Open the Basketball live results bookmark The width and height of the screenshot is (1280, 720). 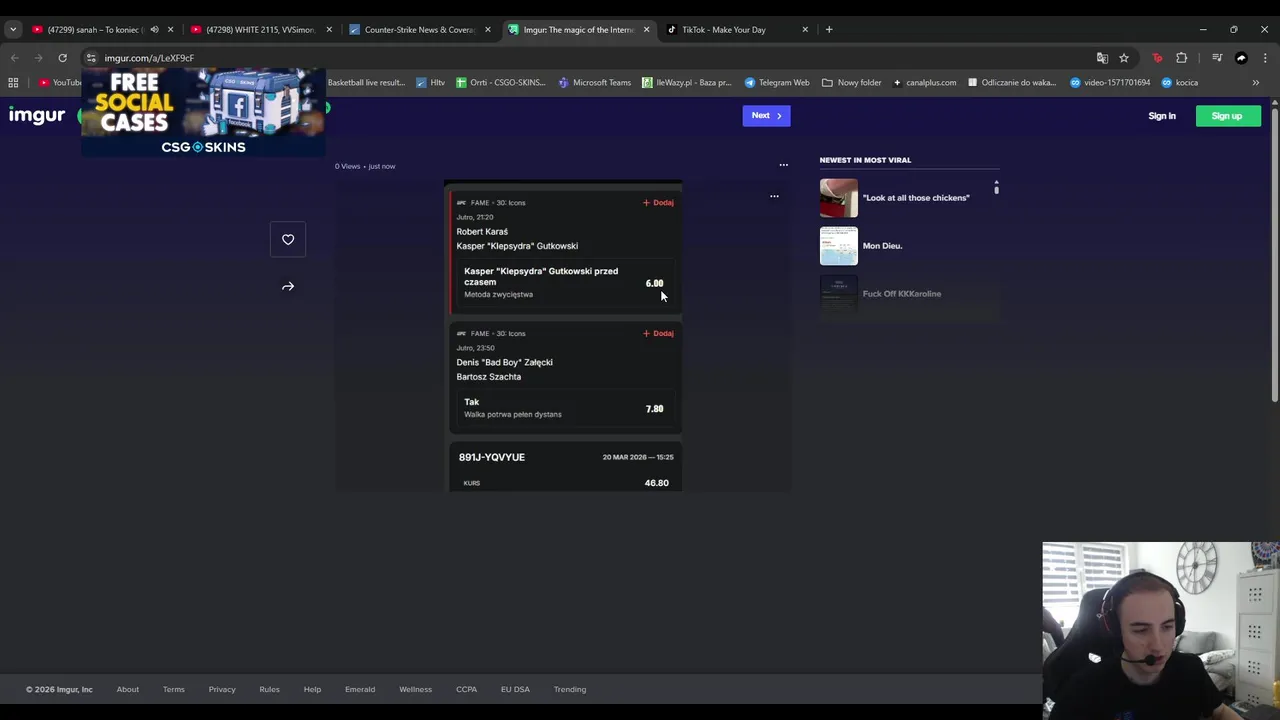(365, 83)
